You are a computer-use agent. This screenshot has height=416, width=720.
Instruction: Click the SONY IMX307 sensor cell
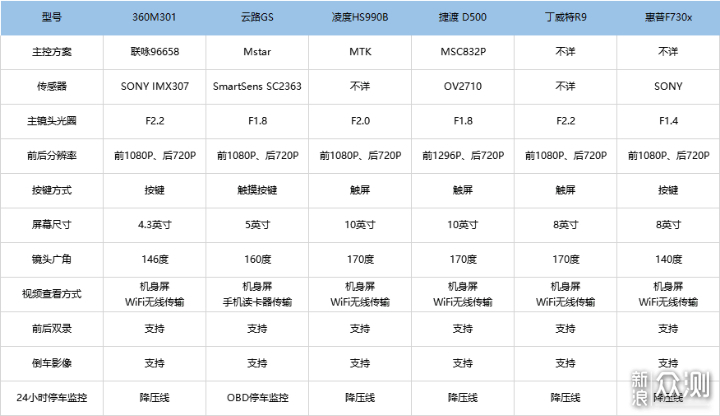coord(154,86)
